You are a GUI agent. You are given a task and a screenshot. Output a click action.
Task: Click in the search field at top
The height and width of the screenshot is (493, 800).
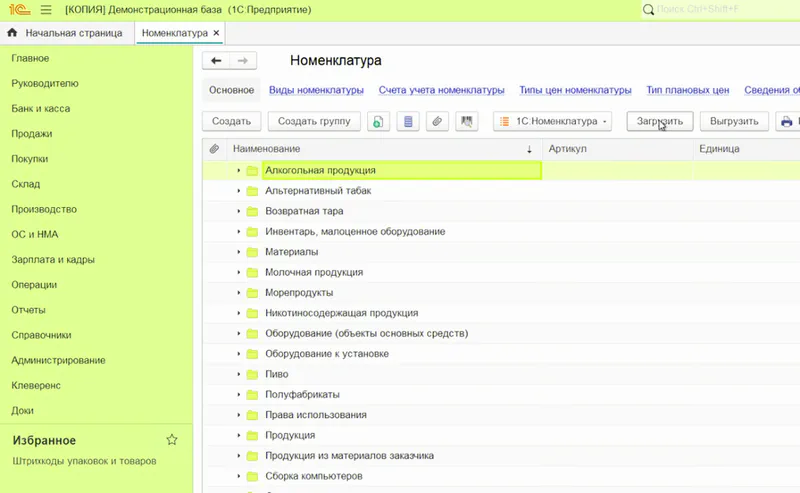(x=720, y=10)
